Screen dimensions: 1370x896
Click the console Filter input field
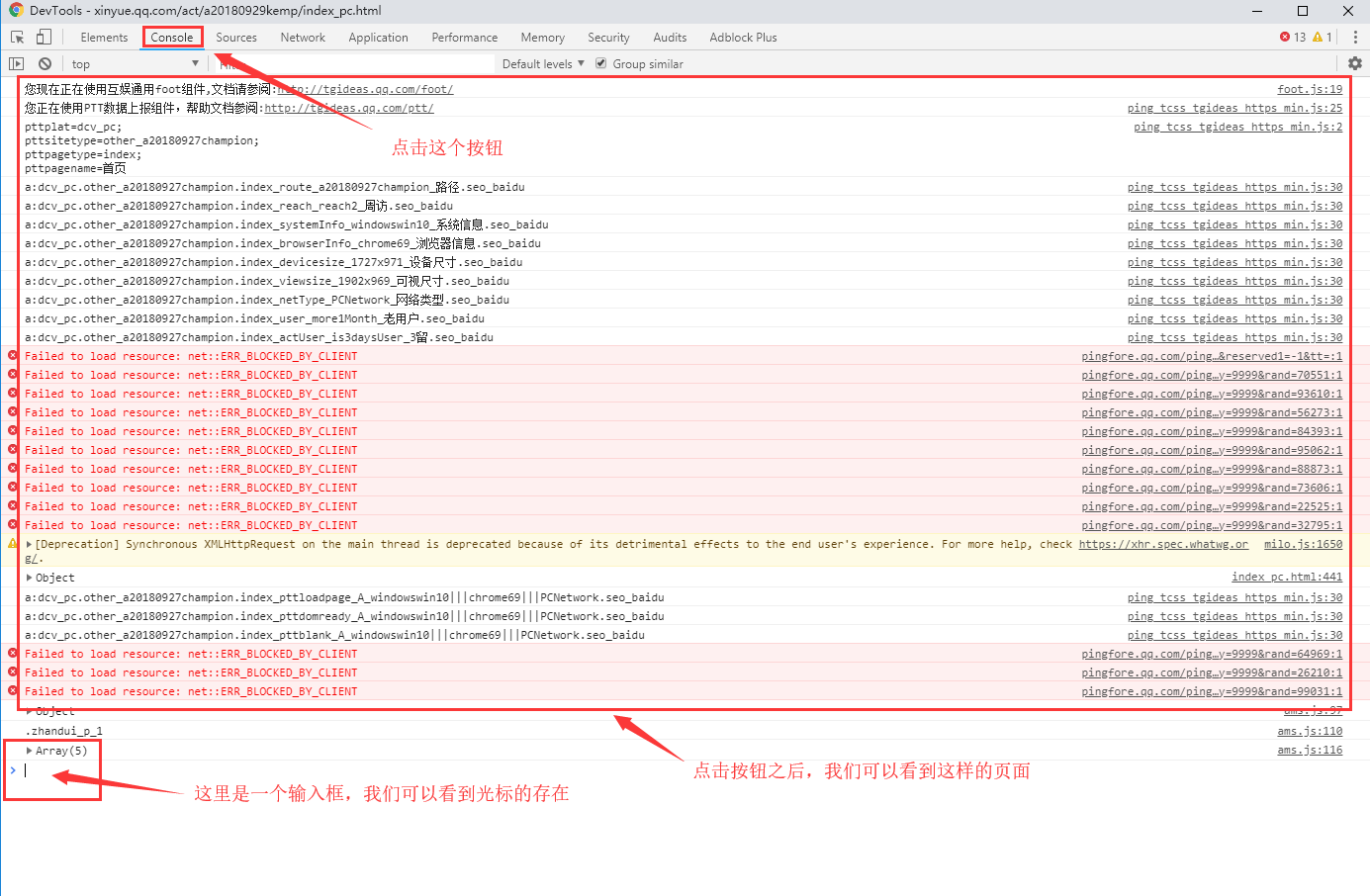point(356,64)
